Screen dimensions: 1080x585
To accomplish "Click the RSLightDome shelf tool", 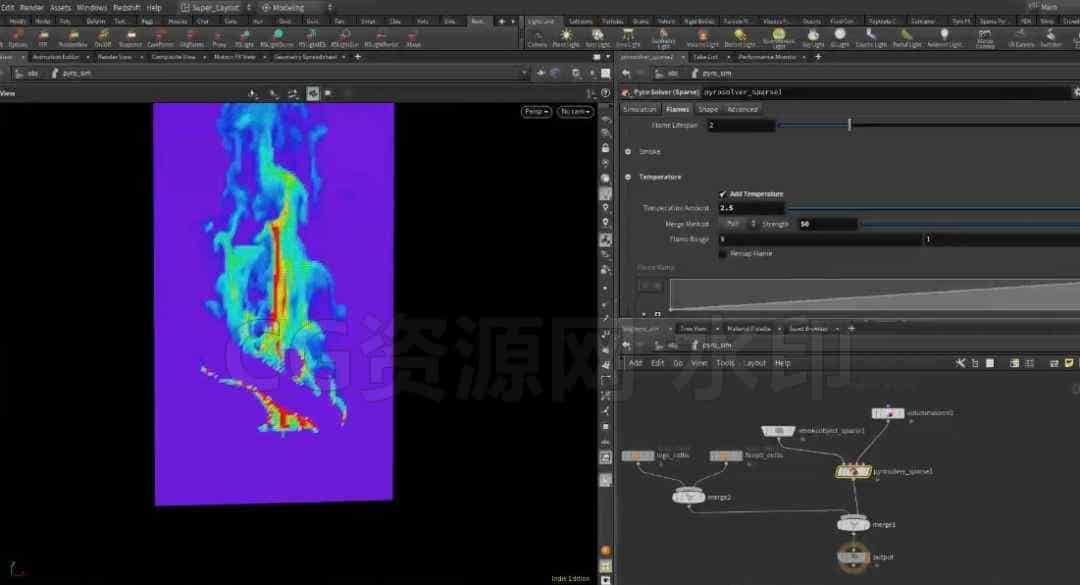I will point(277,38).
